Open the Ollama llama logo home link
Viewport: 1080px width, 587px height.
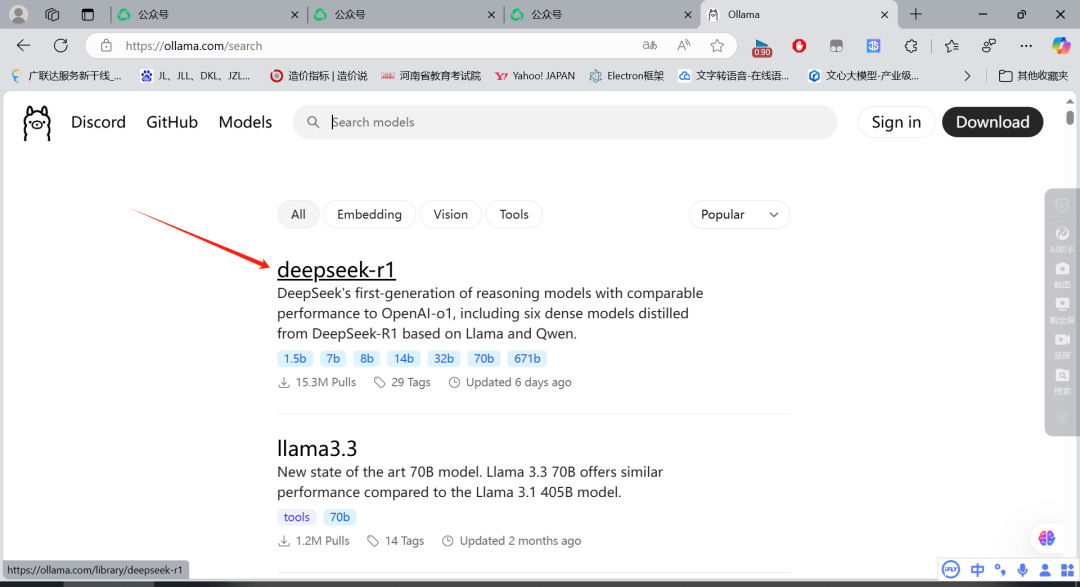(x=37, y=123)
